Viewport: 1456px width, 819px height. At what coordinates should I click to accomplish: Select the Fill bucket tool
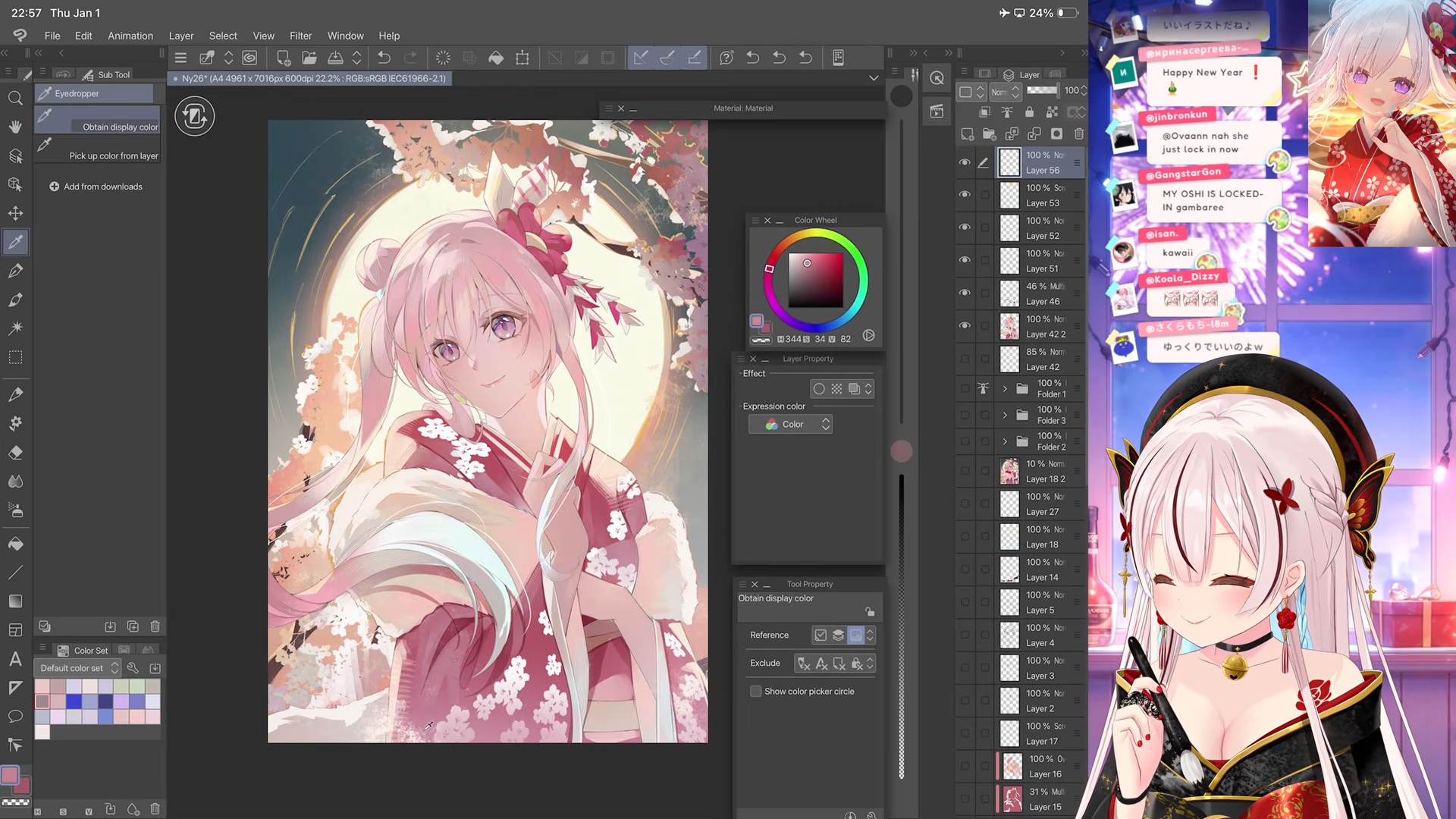point(15,544)
